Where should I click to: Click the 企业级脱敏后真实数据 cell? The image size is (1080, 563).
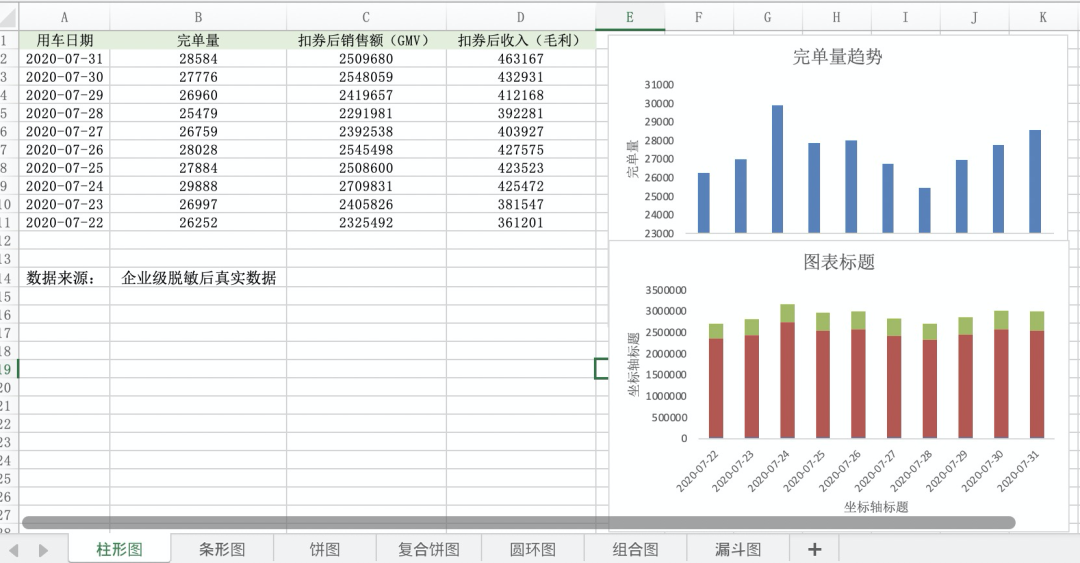coord(198,278)
